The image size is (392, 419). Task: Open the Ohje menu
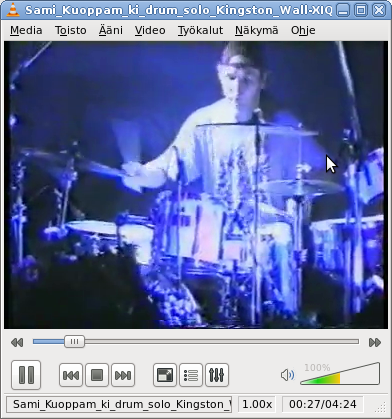pos(303,30)
